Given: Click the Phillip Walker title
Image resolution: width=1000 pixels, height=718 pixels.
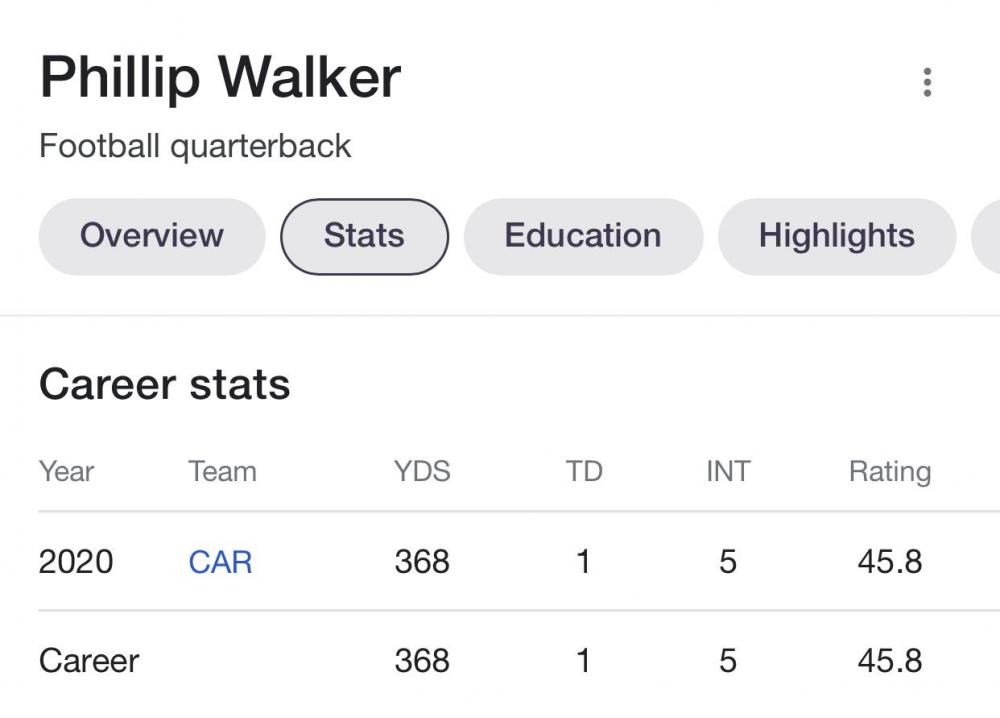Looking at the screenshot, I should pos(220,78).
